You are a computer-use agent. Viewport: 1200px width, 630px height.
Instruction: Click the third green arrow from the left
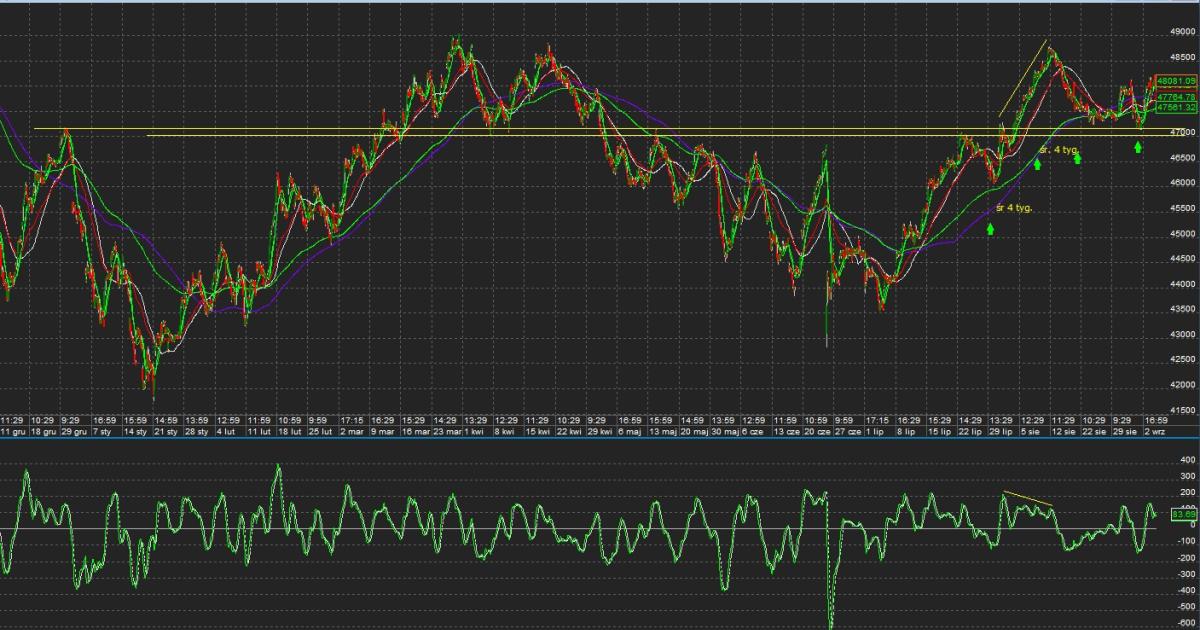1078,159
